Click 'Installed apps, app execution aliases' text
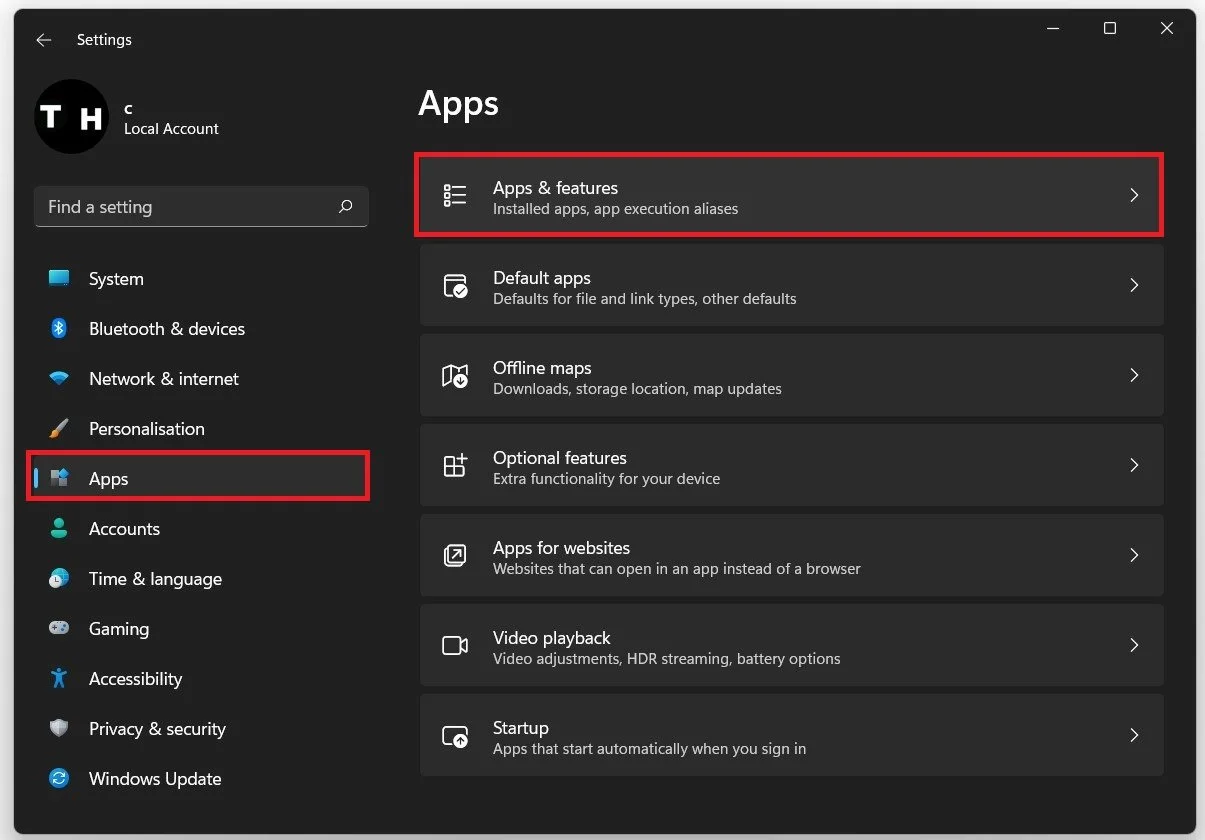Image resolution: width=1205 pixels, height=840 pixels. tap(615, 209)
